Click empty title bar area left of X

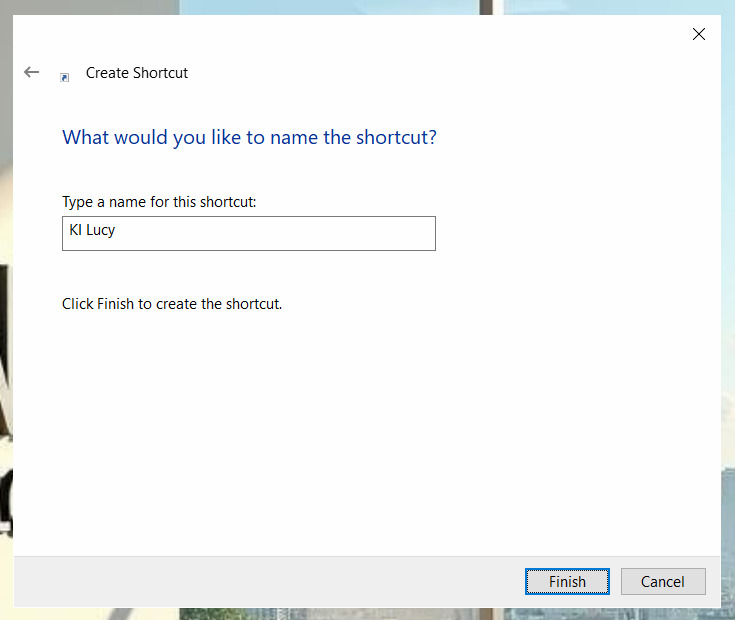400,34
